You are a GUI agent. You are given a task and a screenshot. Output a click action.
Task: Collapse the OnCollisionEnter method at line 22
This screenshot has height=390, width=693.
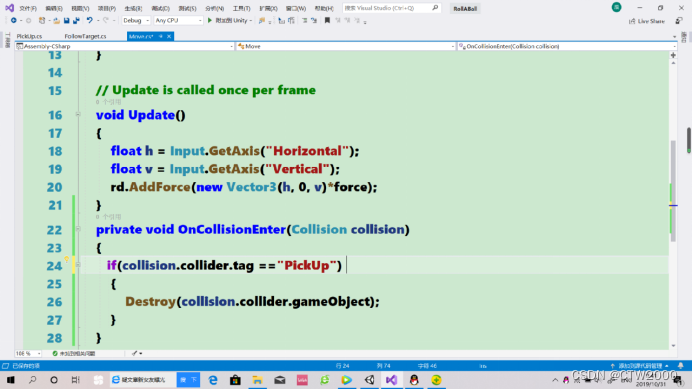click(x=78, y=229)
